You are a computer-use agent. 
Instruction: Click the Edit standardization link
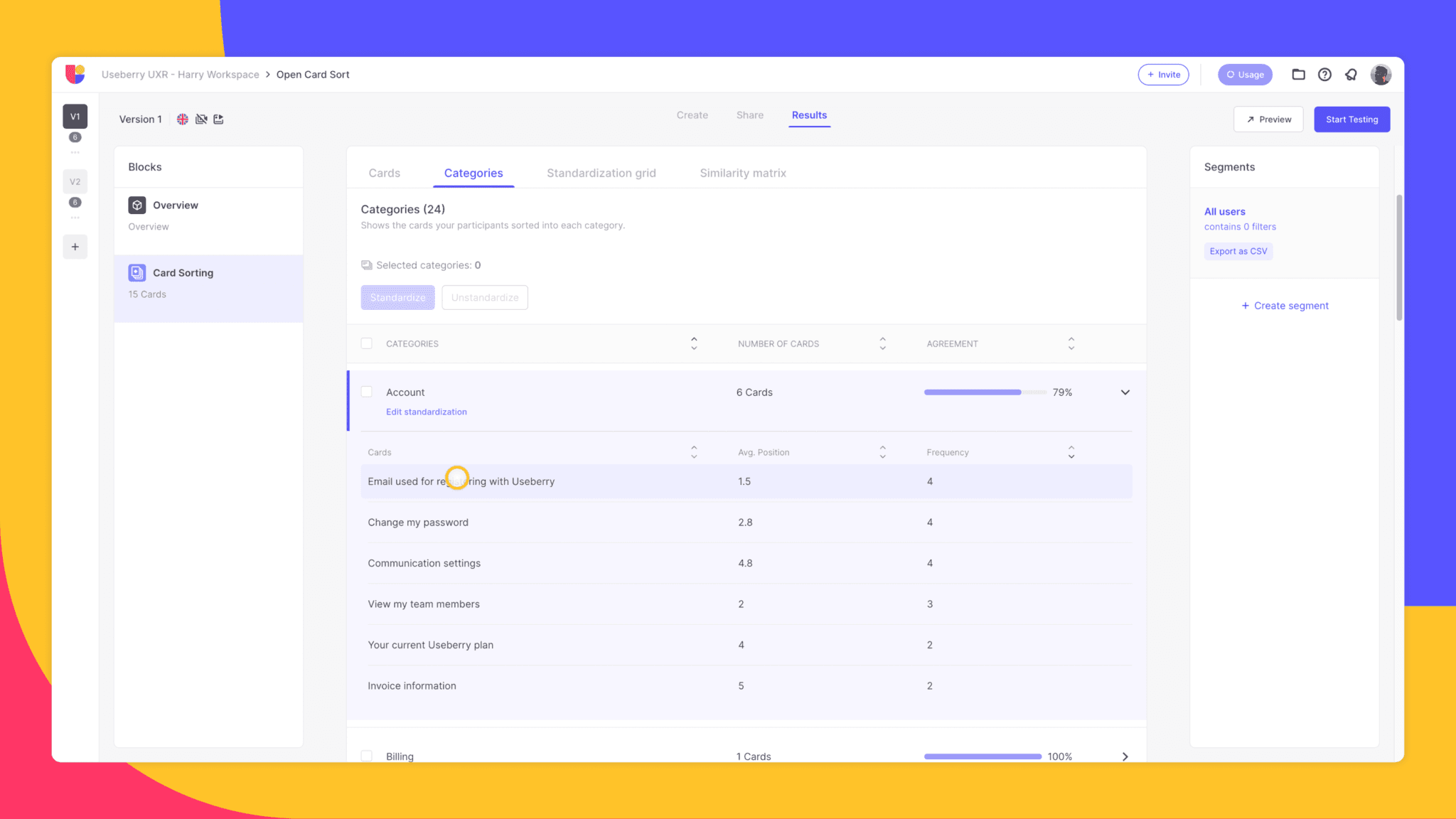click(426, 412)
